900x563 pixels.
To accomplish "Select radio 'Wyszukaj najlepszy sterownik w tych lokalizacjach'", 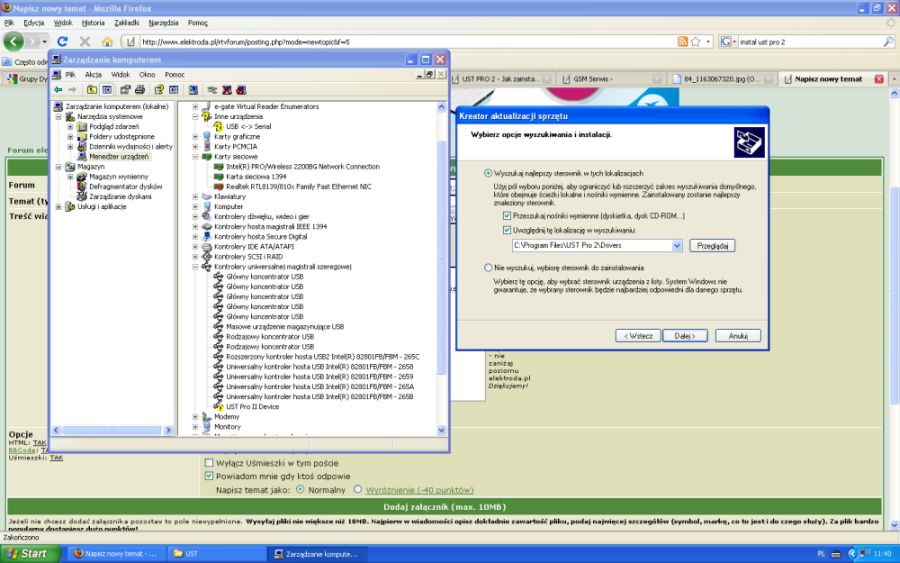I will tap(488, 173).
